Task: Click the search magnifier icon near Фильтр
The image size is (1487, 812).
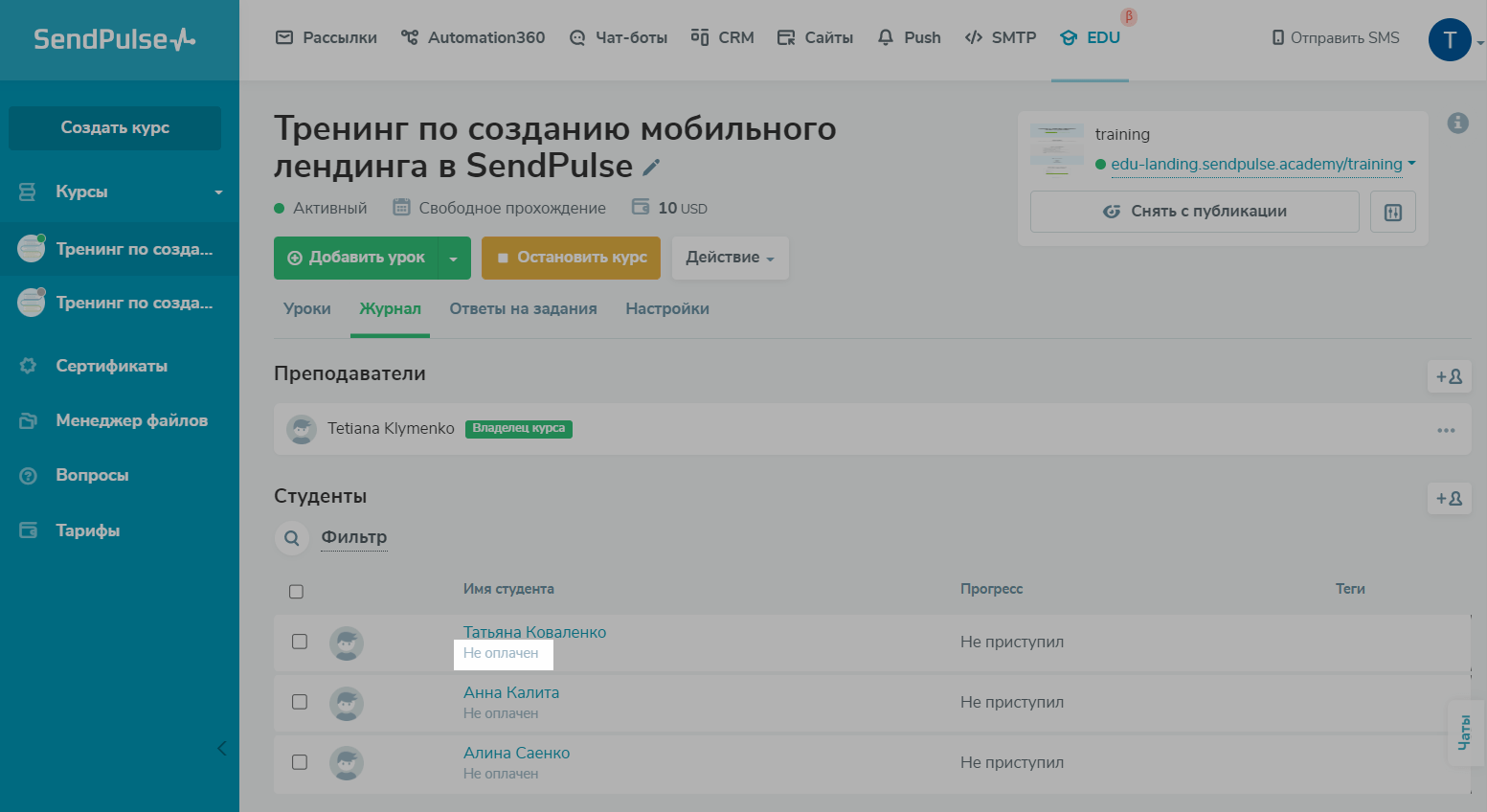Action: pyautogui.click(x=292, y=538)
